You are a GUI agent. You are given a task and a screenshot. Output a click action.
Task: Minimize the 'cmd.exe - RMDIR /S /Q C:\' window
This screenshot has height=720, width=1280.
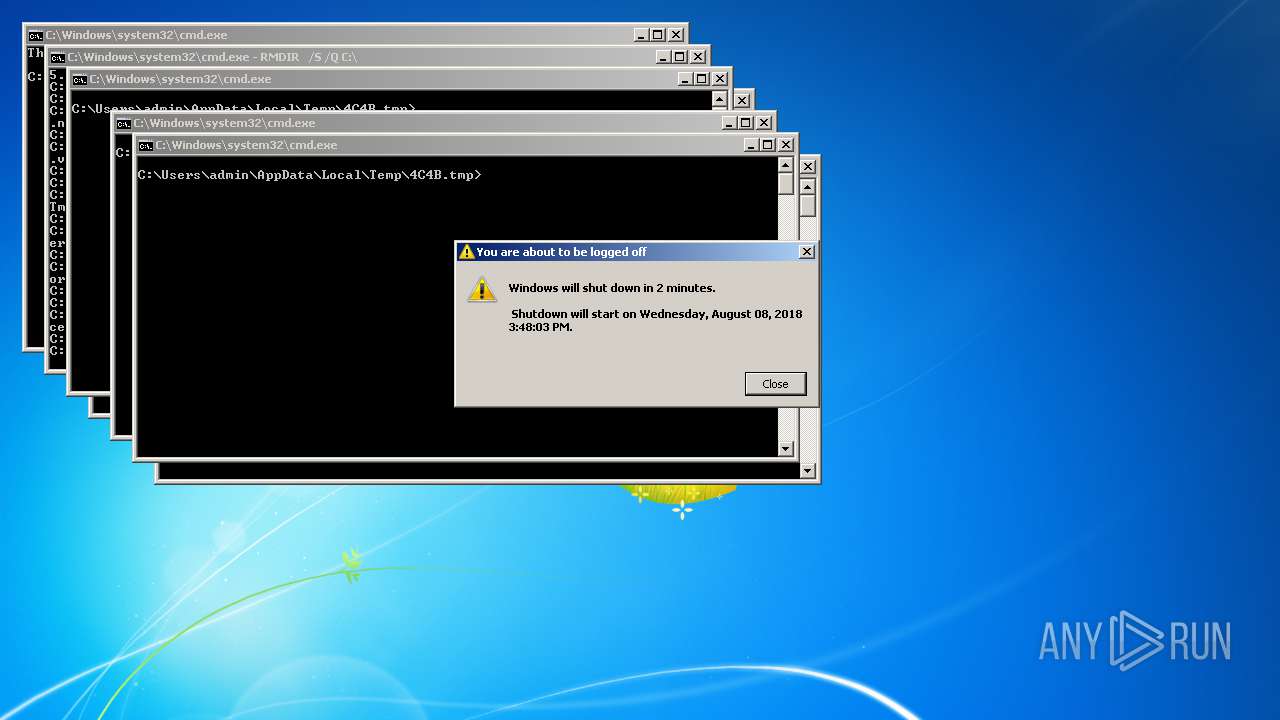(662, 57)
